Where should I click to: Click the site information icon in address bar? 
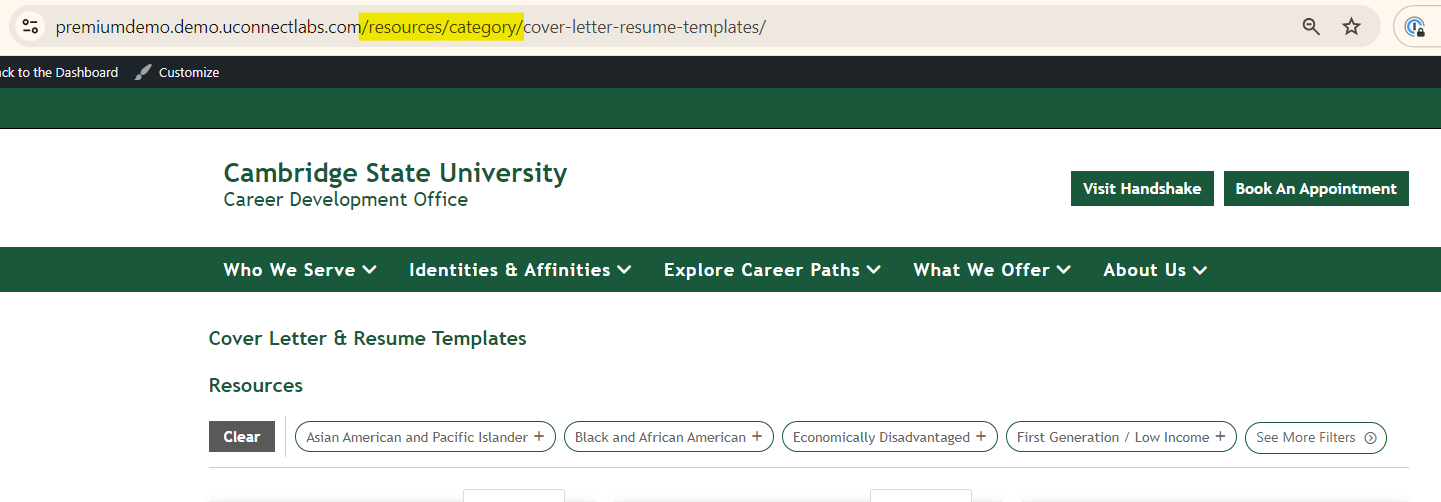click(x=30, y=27)
